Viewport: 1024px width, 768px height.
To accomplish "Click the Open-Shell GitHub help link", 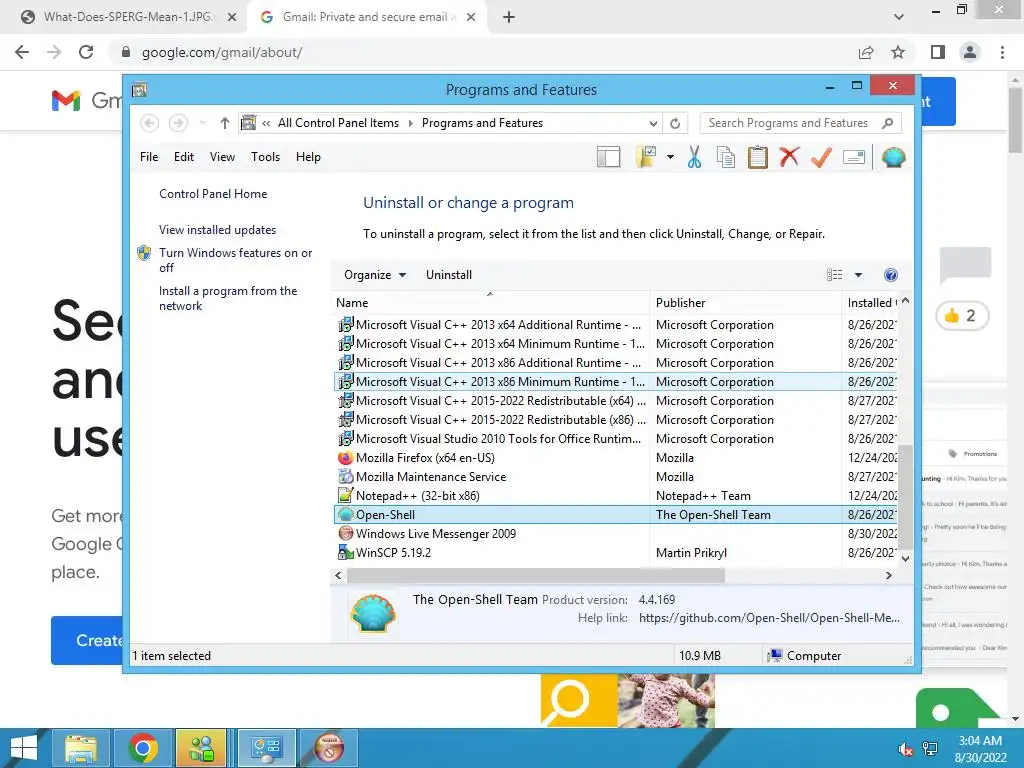I will tap(769, 618).
